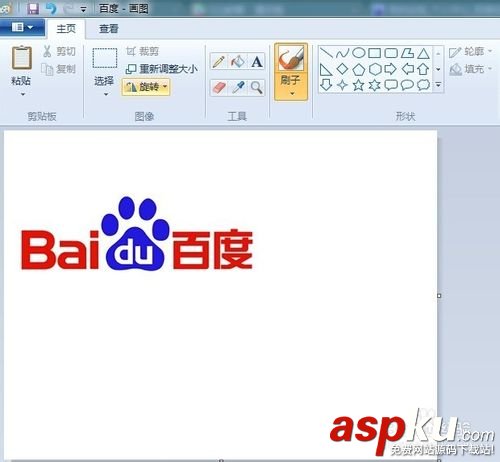Select the Curve shape
Viewport: 500px width, 462px height.
tap(342, 53)
